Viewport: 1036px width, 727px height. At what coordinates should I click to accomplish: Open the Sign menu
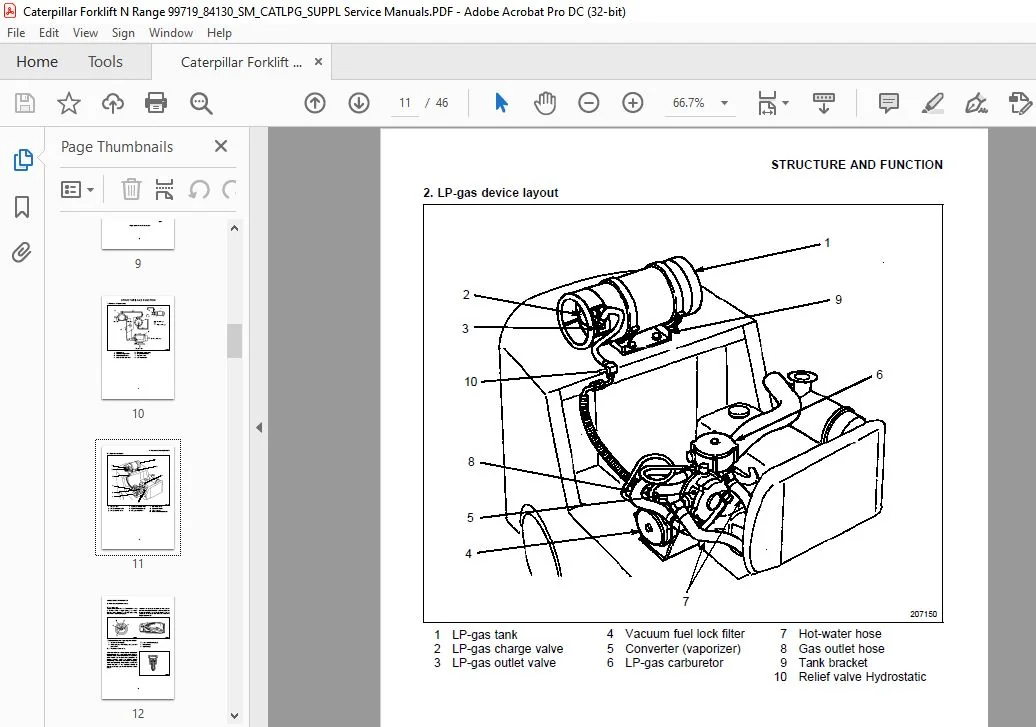click(x=123, y=32)
